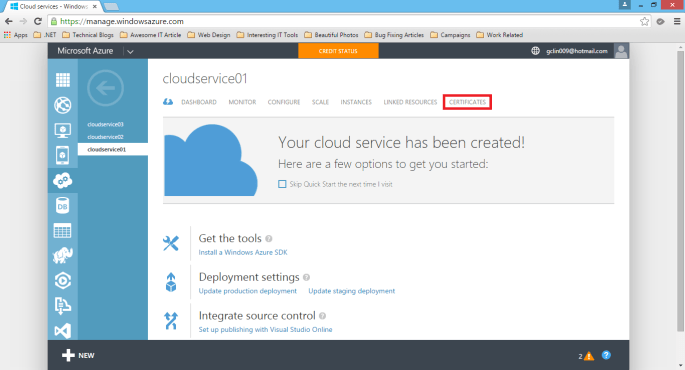Image resolution: width=685 pixels, height=370 pixels.
Task: Open Update production deployment link
Action: (248, 291)
